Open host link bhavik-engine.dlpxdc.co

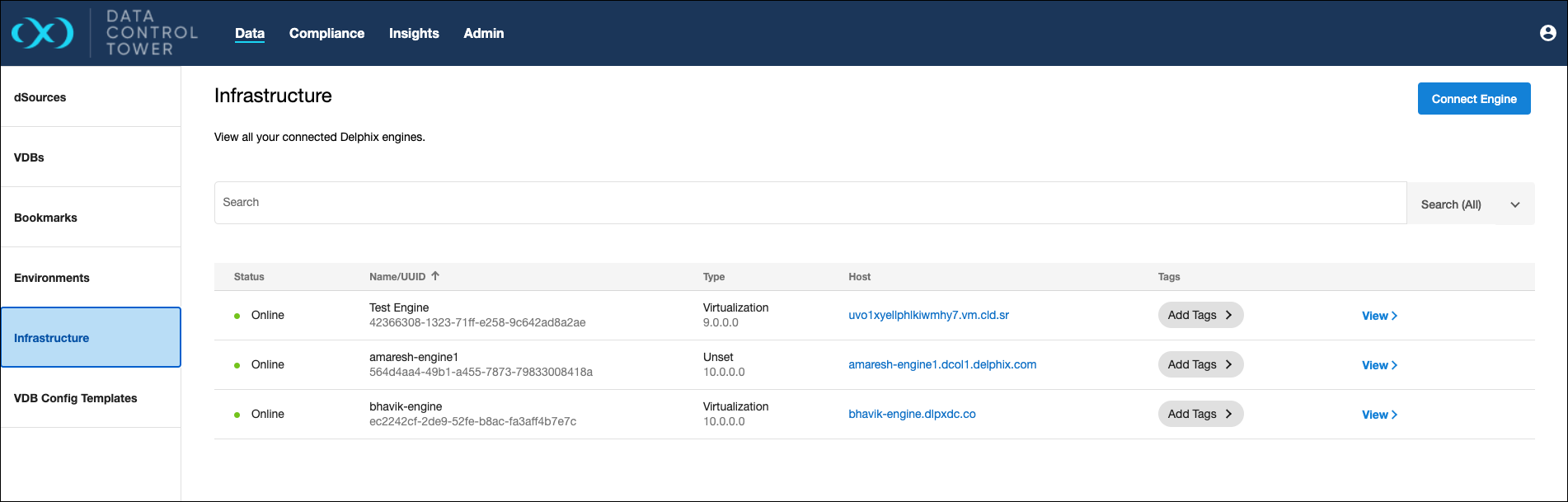912,414
